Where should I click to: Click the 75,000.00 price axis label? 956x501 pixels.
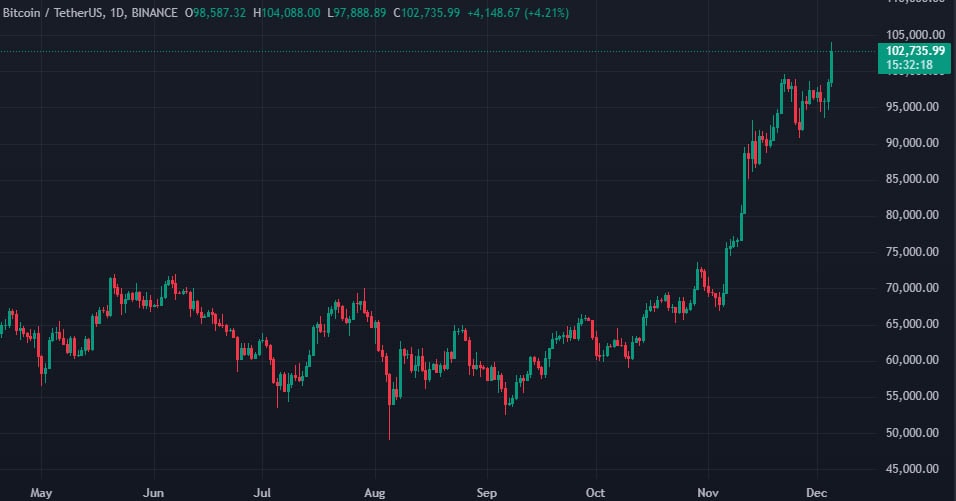(912, 252)
